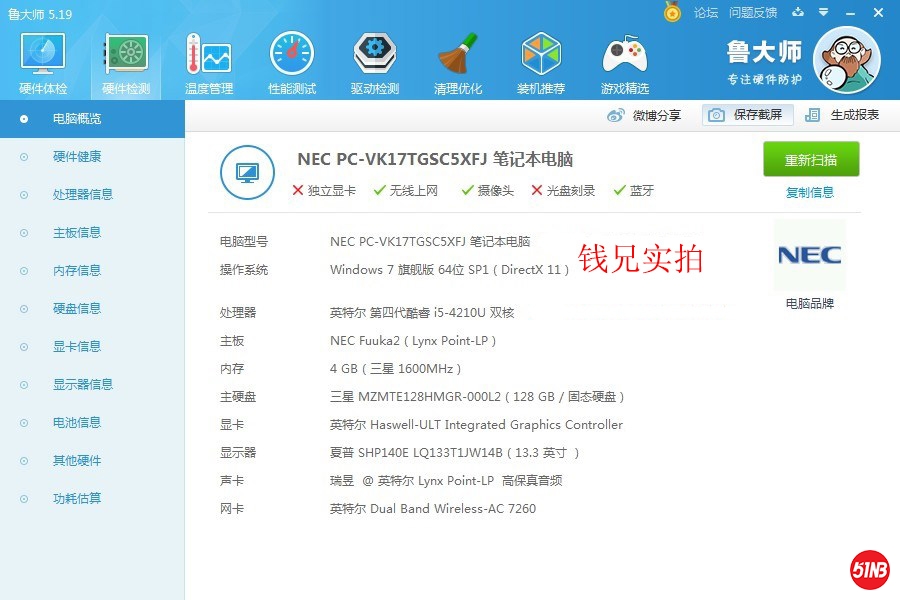The width and height of the screenshot is (900, 600).
Task: Click OS value Windows 7 旗舰版 64位
Action: point(449,270)
